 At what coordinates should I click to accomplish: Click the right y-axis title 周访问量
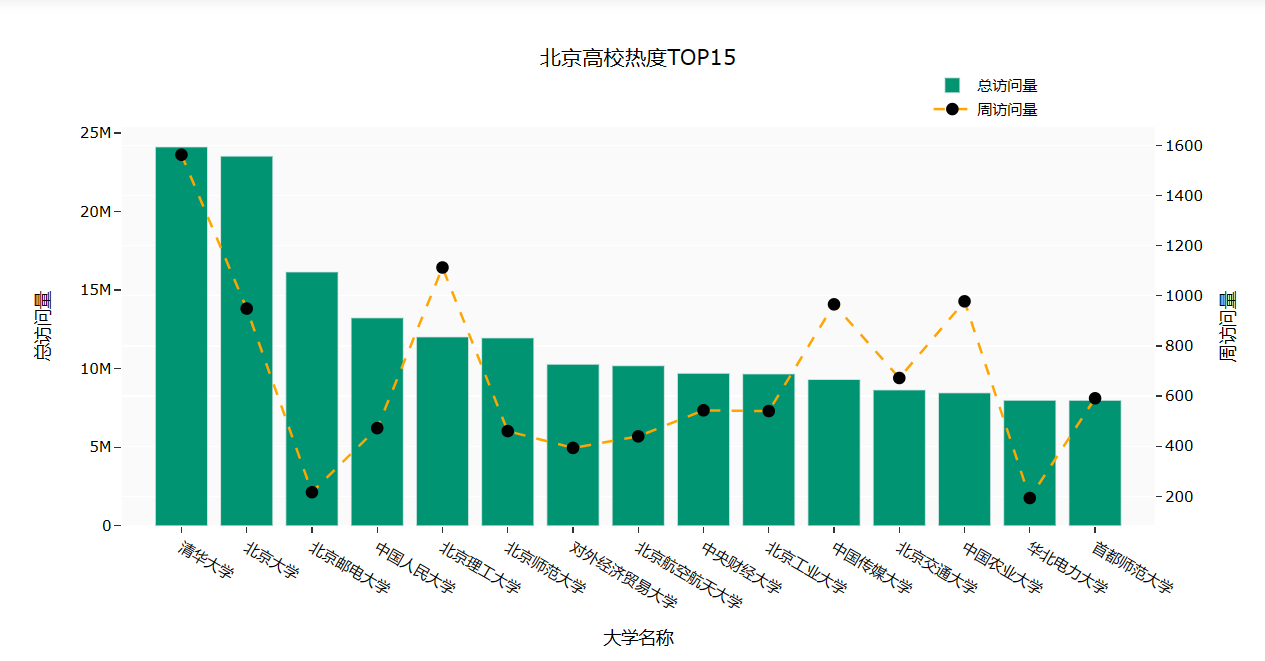pos(1227,326)
